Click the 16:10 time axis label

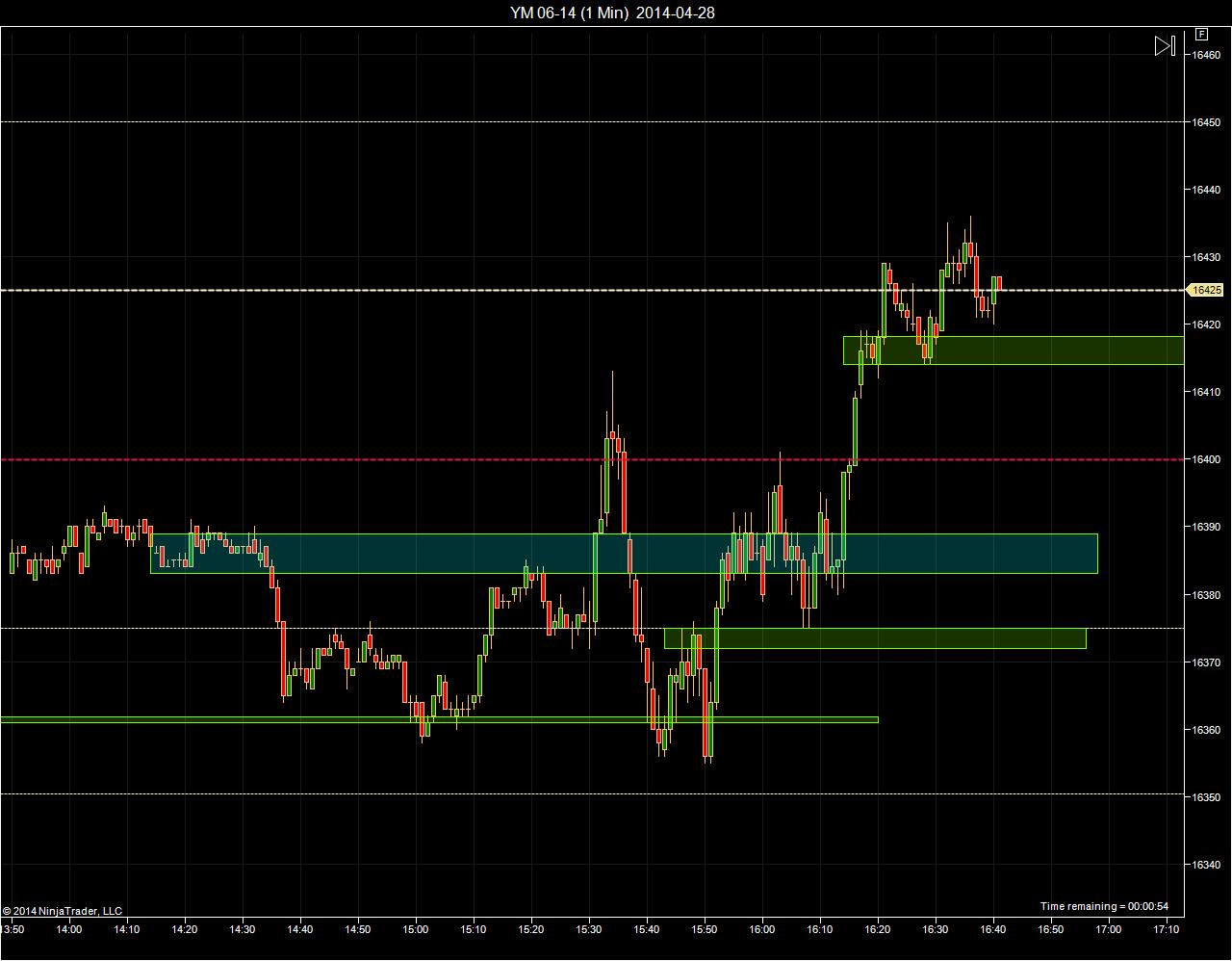[820, 929]
